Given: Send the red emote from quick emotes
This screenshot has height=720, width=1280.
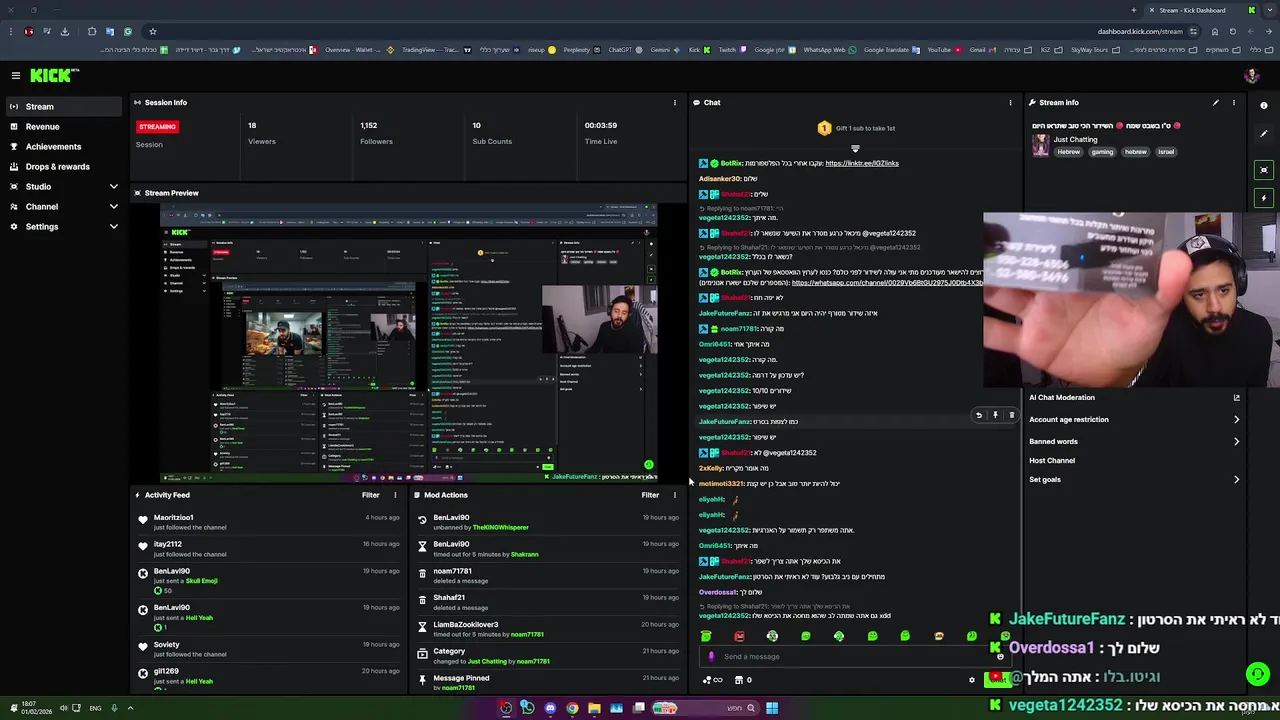Looking at the screenshot, I should [x=739, y=636].
